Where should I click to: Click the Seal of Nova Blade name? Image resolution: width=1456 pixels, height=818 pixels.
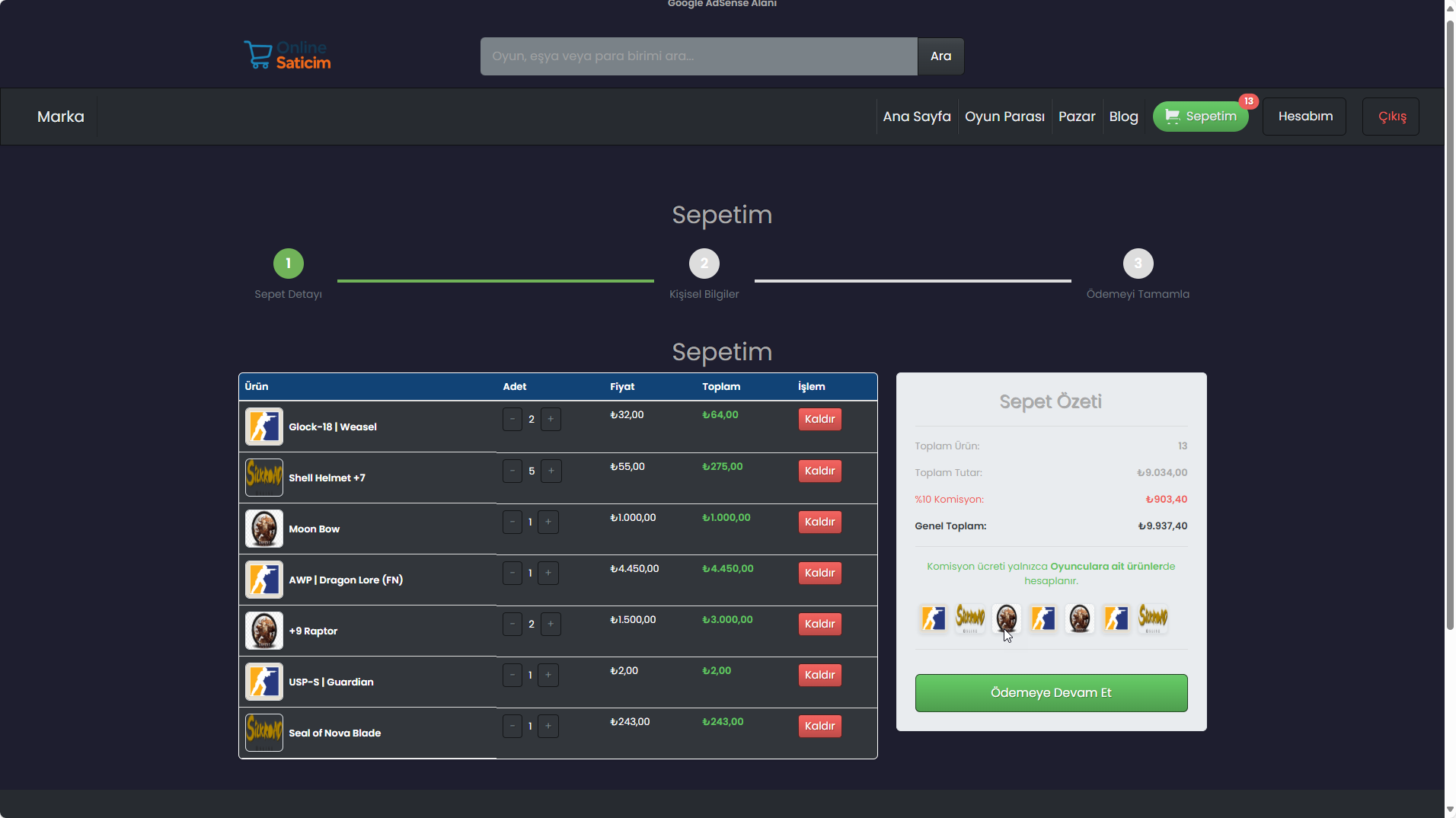click(x=334, y=733)
